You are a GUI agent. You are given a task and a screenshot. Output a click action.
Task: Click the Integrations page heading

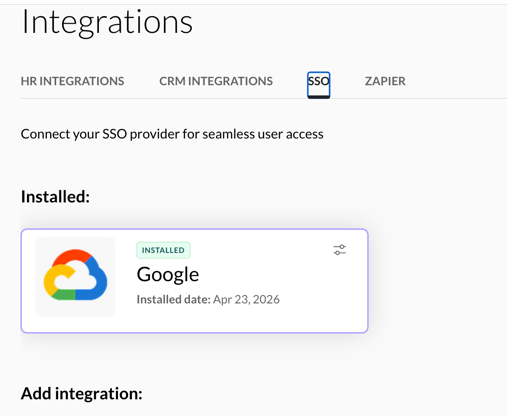pos(107,22)
